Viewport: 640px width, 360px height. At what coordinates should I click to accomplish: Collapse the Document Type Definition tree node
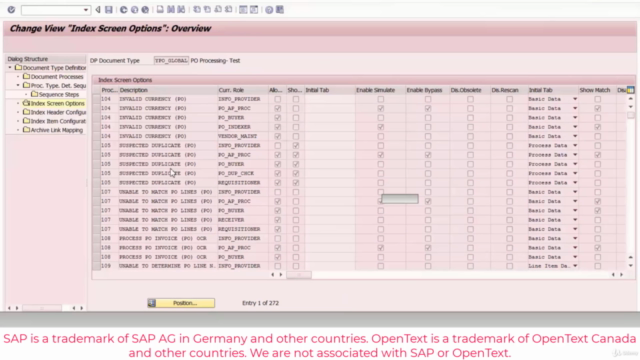[x=10, y=67]
